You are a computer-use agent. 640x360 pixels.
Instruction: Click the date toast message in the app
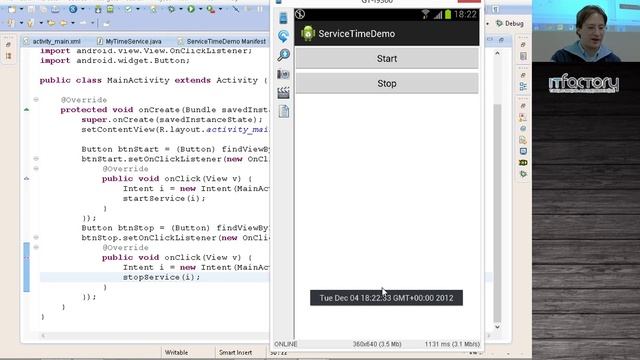pos(387,298)
